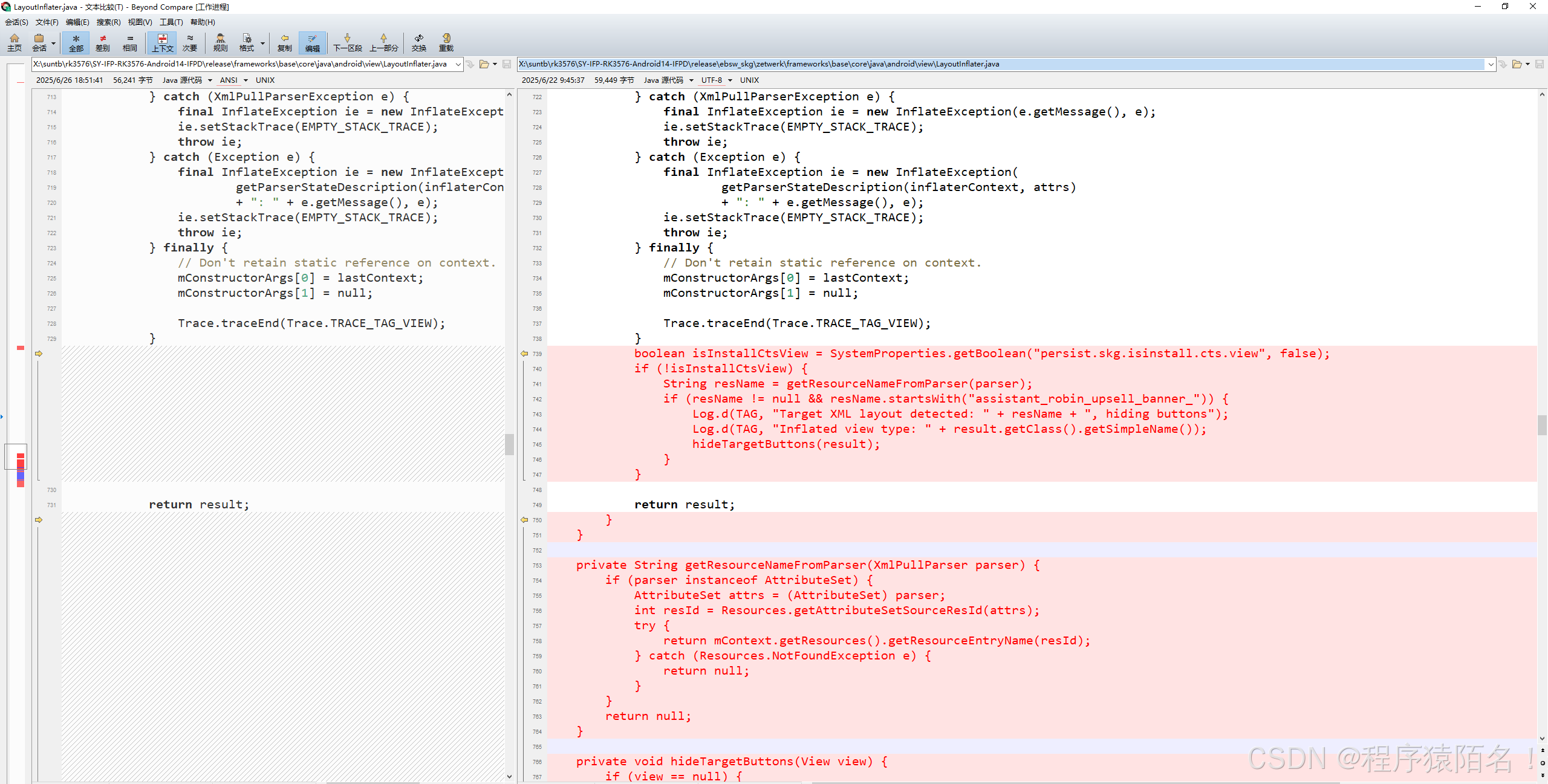
Task: Expand the 会话 session dropdown arrow
Action: tap(53, 44)
